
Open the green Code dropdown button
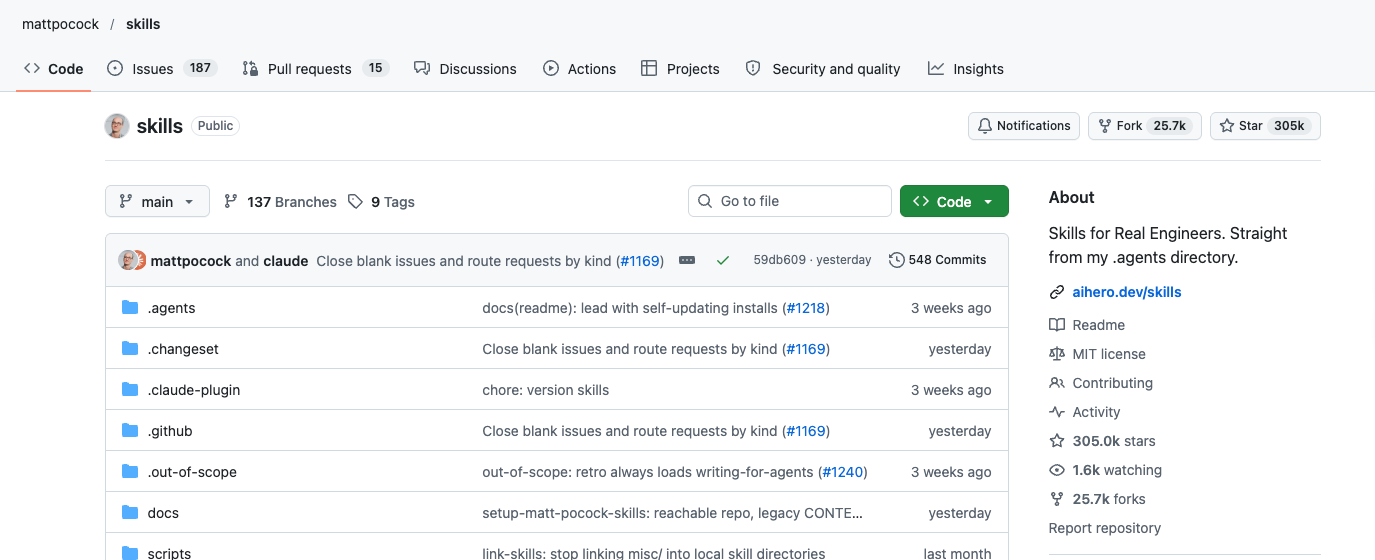pos(954,201)
